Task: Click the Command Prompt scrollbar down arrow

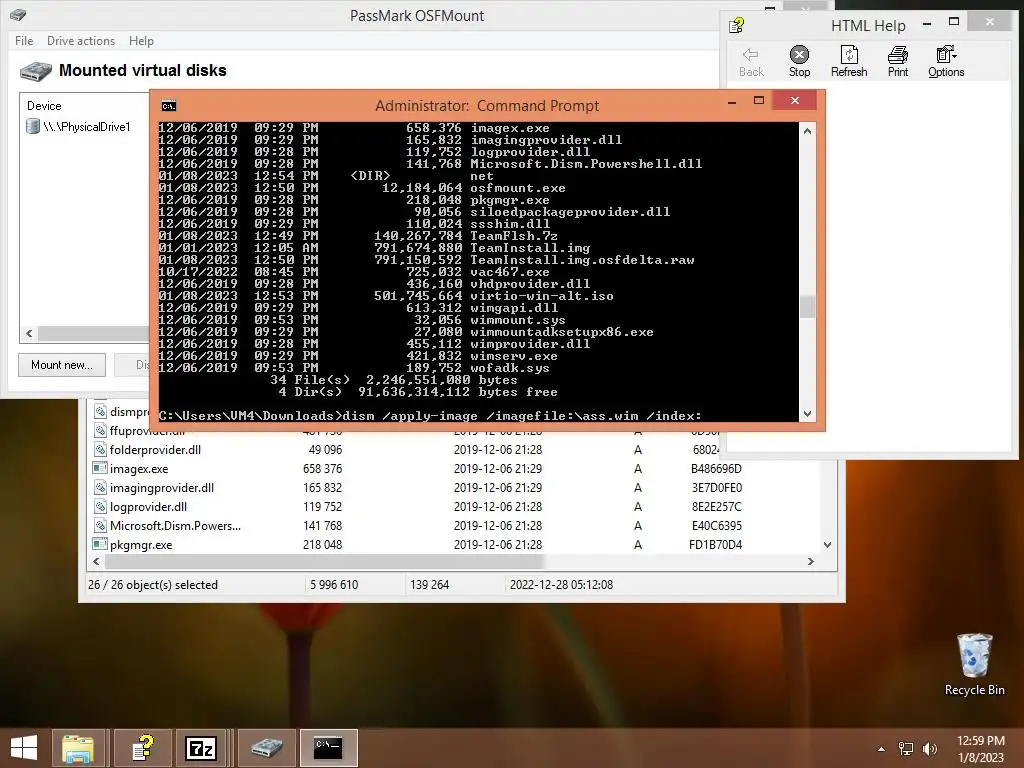Action: [x=807, y=413]
